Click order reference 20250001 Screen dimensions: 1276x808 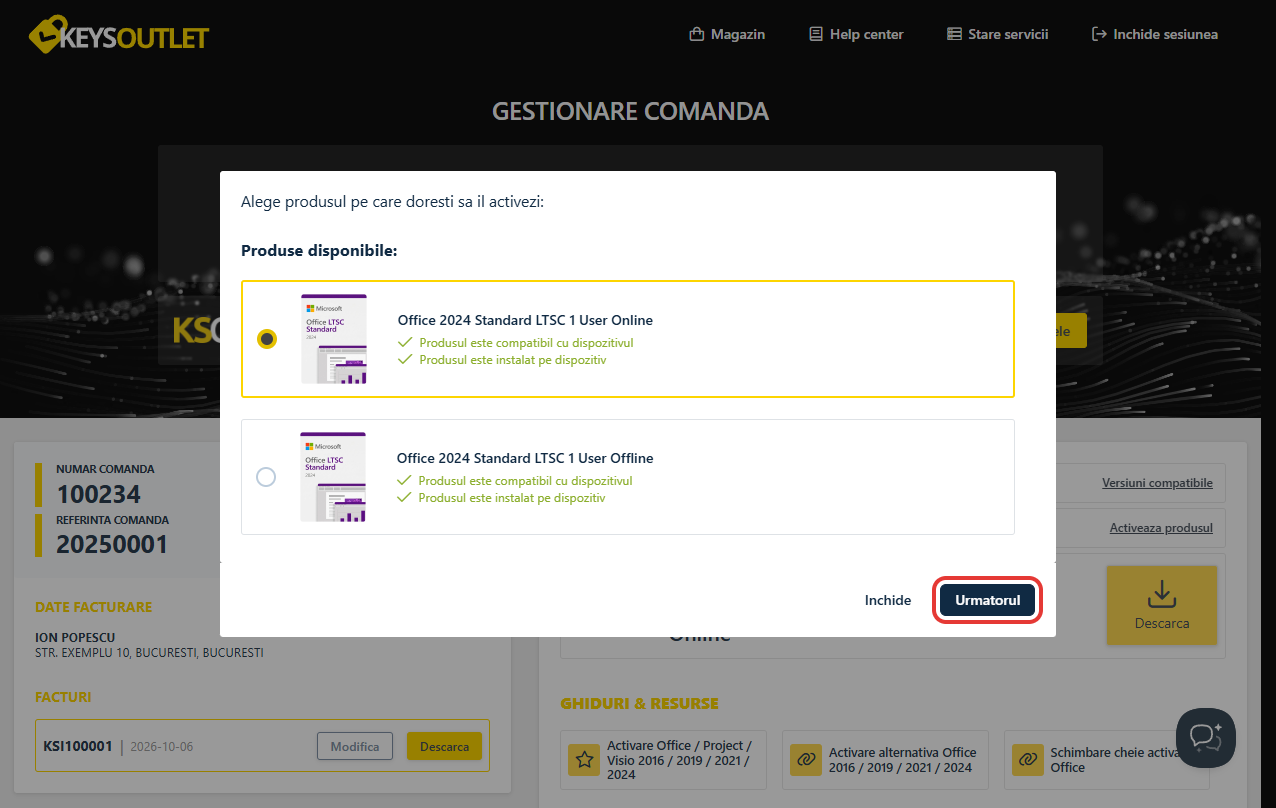[112, 545]
